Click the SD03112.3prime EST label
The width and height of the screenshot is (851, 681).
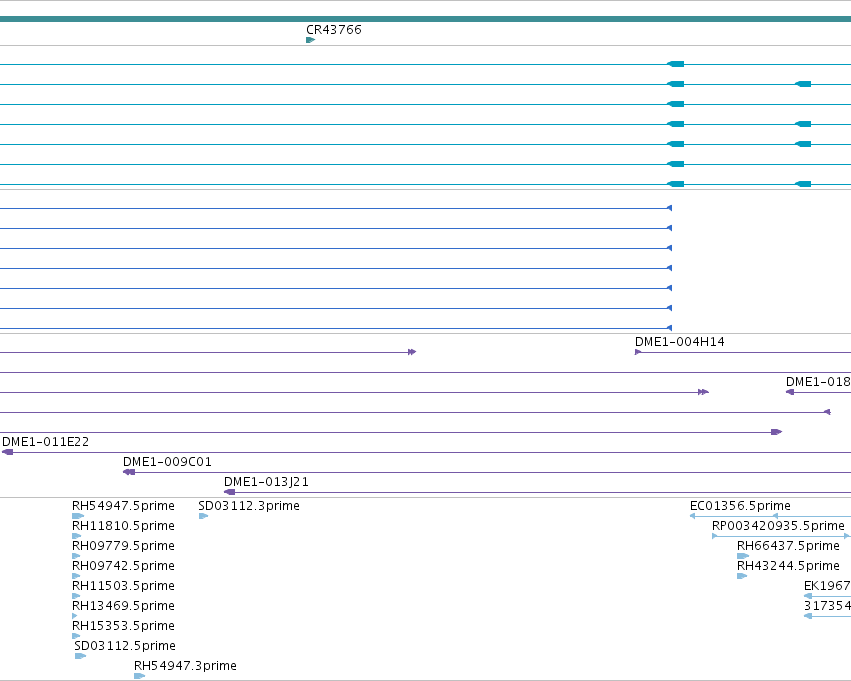(249, 506)
